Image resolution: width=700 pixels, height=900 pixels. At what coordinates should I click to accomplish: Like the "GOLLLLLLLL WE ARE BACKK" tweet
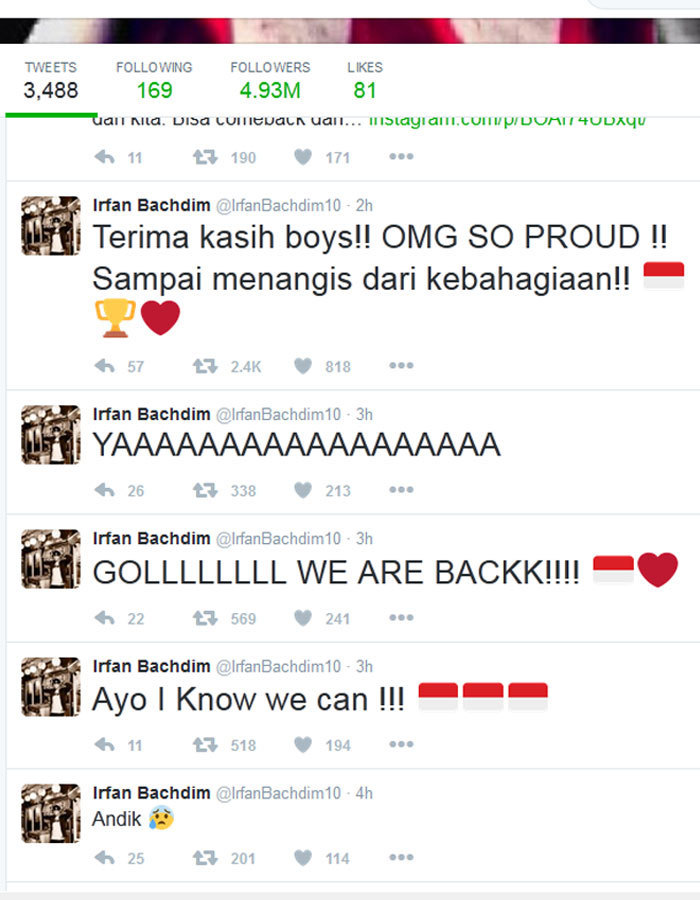click(303, 618)
